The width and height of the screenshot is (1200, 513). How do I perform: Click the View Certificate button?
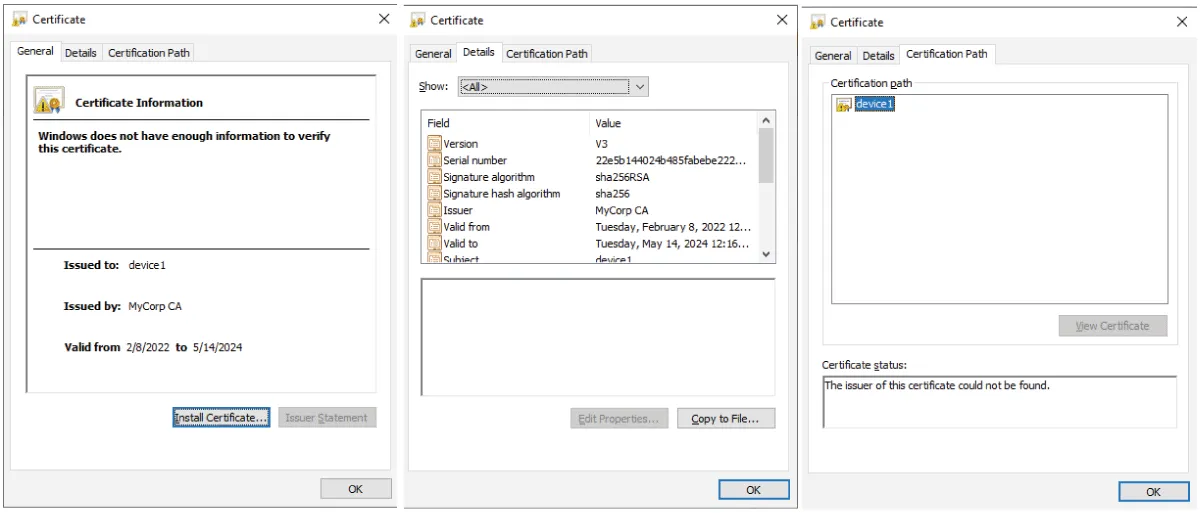coord(1113,326)
